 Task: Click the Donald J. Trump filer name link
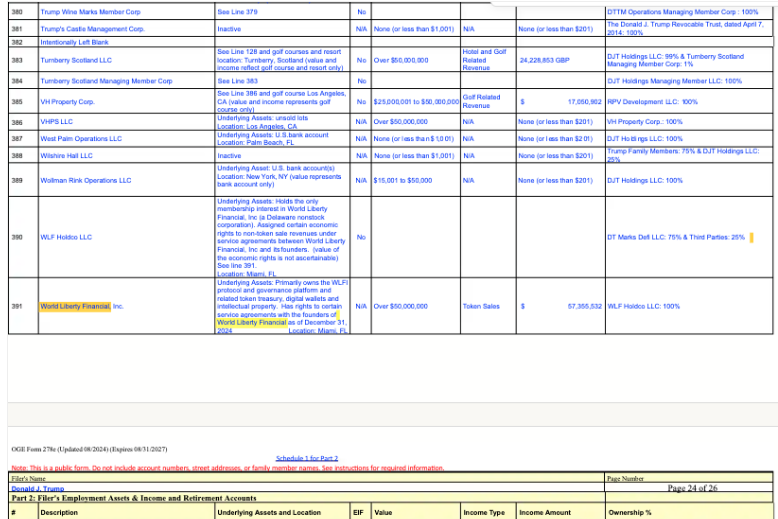38,488
